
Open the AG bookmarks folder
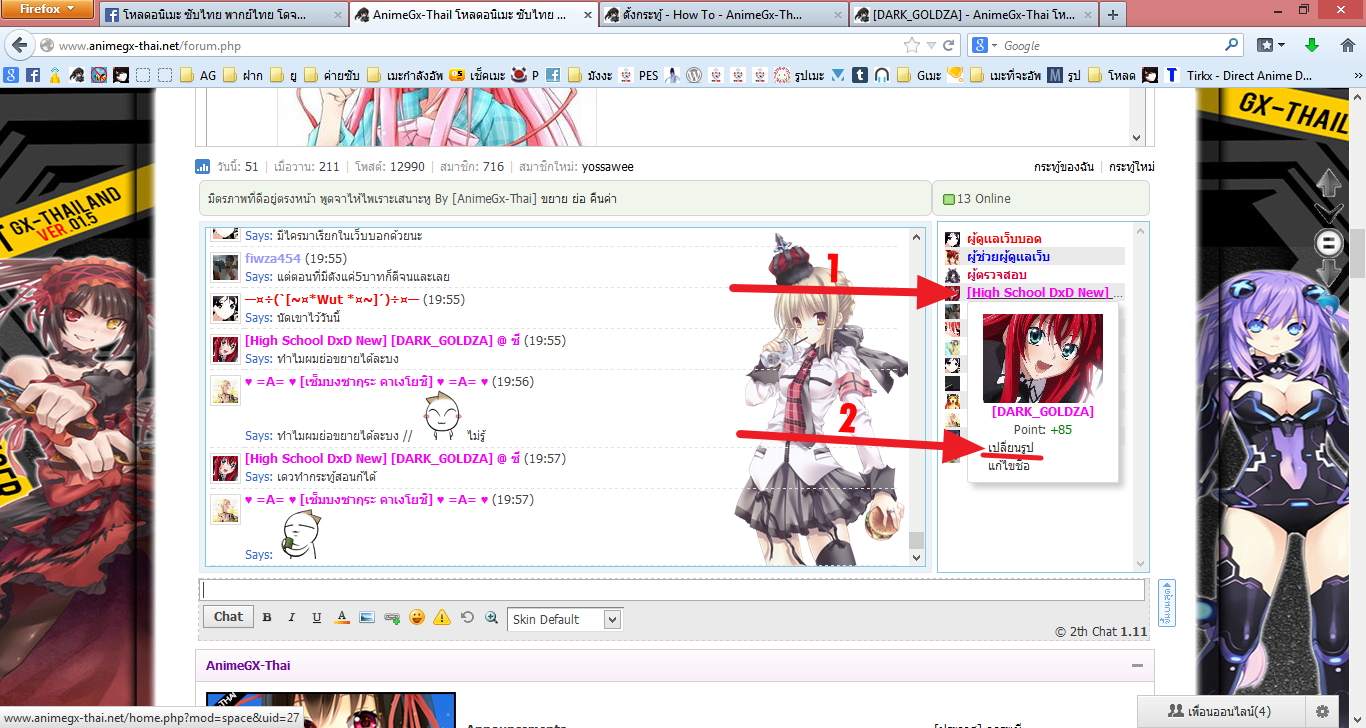[x=198, y=75]
